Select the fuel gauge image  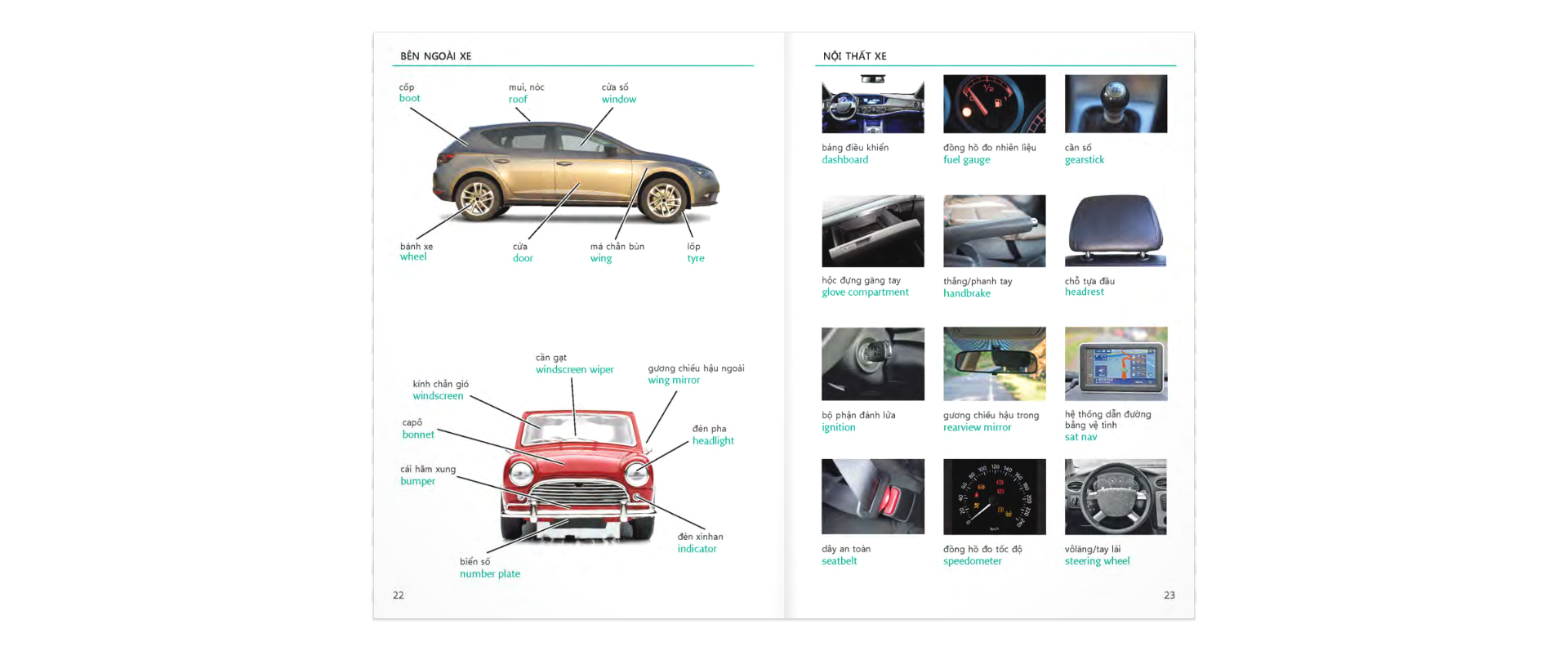994,104
